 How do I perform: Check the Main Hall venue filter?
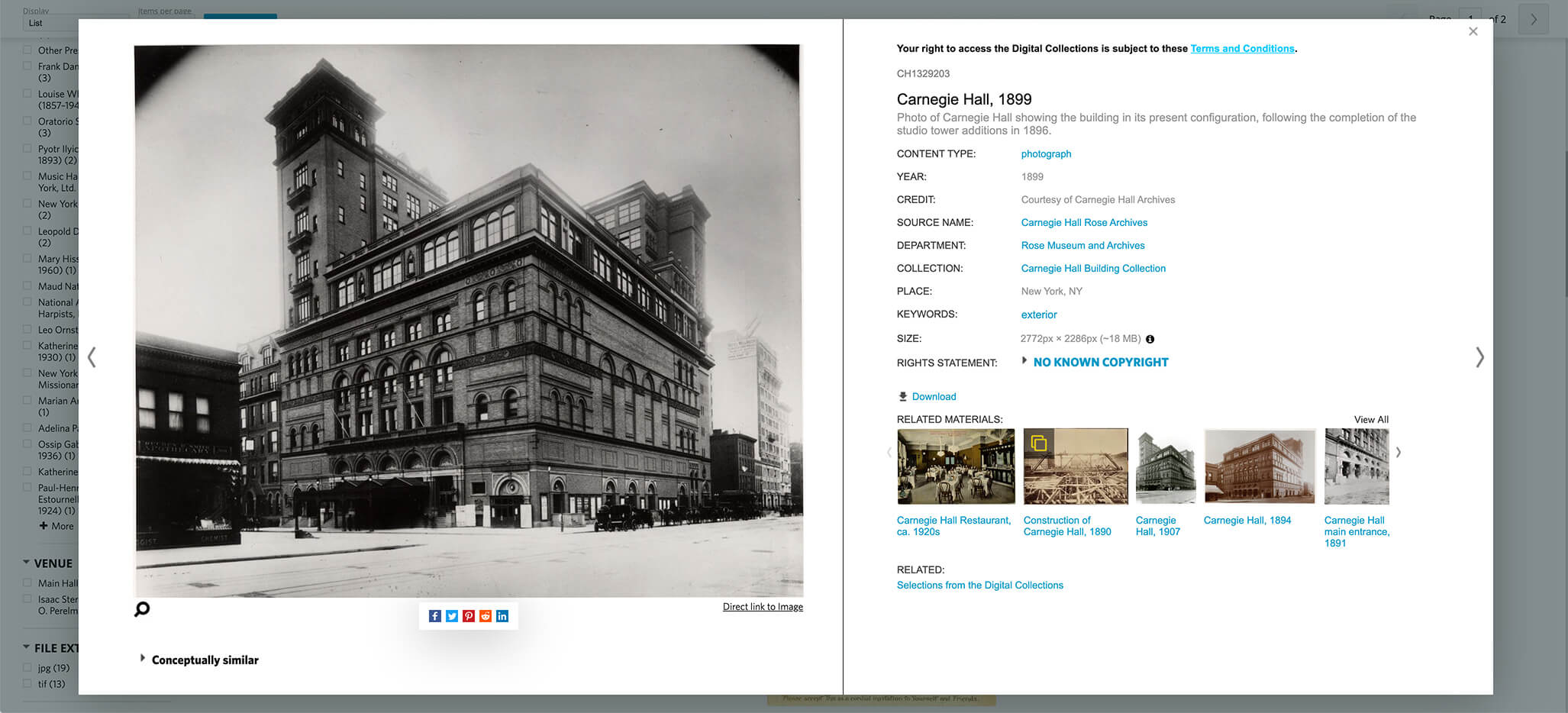coord(27,582)
